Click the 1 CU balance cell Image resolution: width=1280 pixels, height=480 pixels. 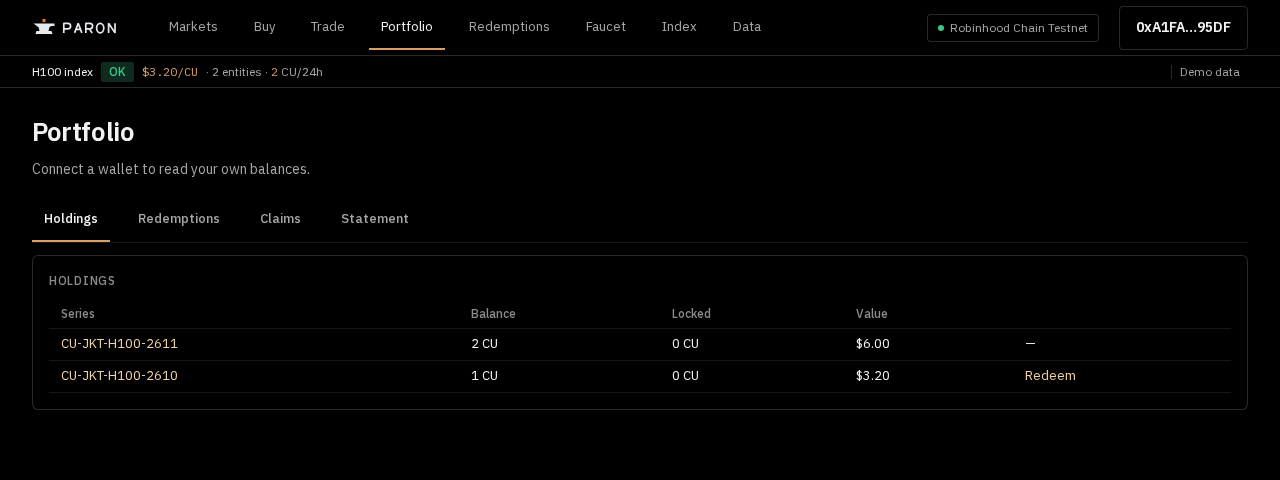(x=484, y=376)
